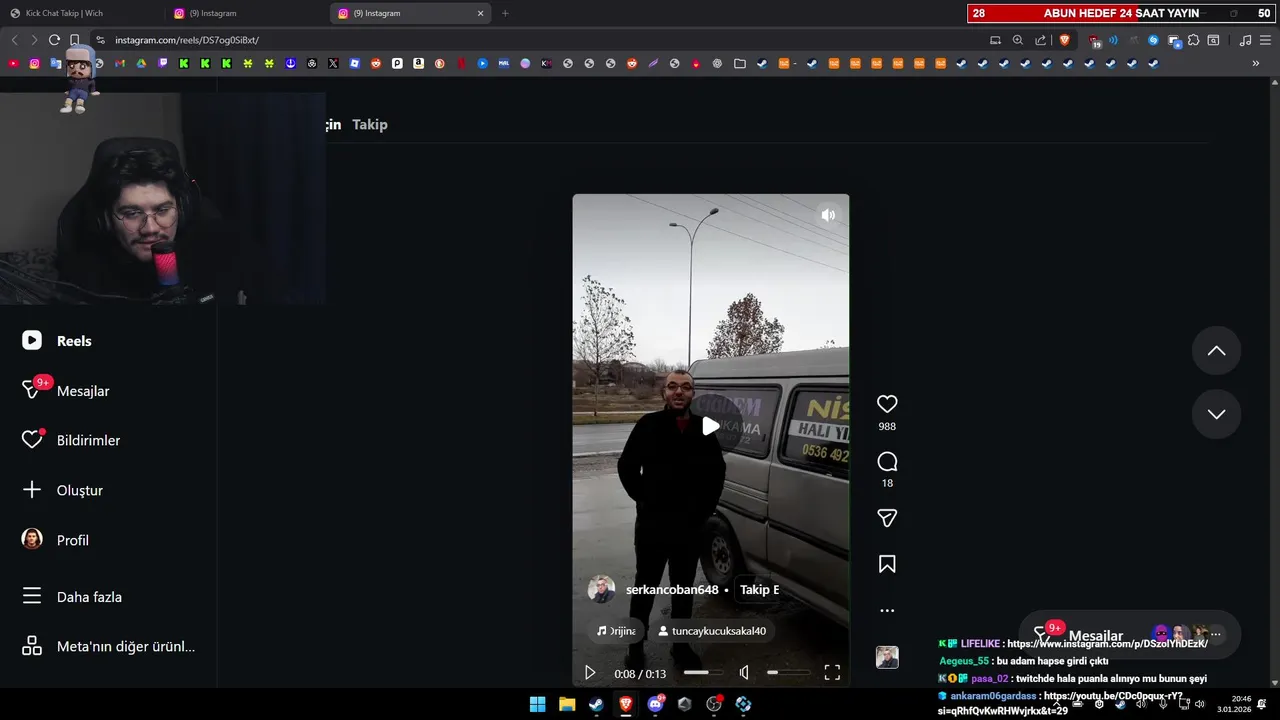Click Brave Shields lion icon
Image resolution: width=1280 pixels, height=720 pixels.
tap(1065, 40)
